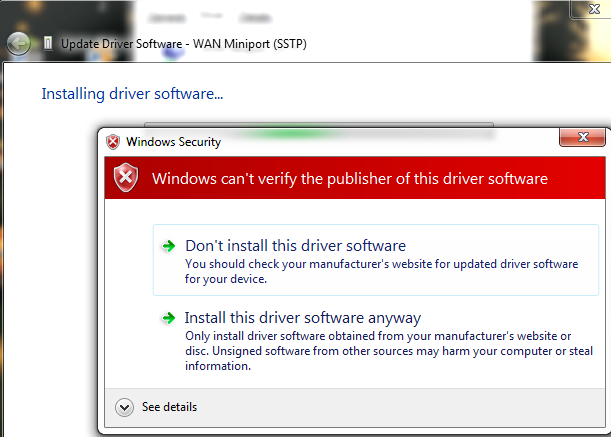The width and height of the screenshot is (611, 437).
Task: Click the green arrow beside Don't install
Action: 169,246
